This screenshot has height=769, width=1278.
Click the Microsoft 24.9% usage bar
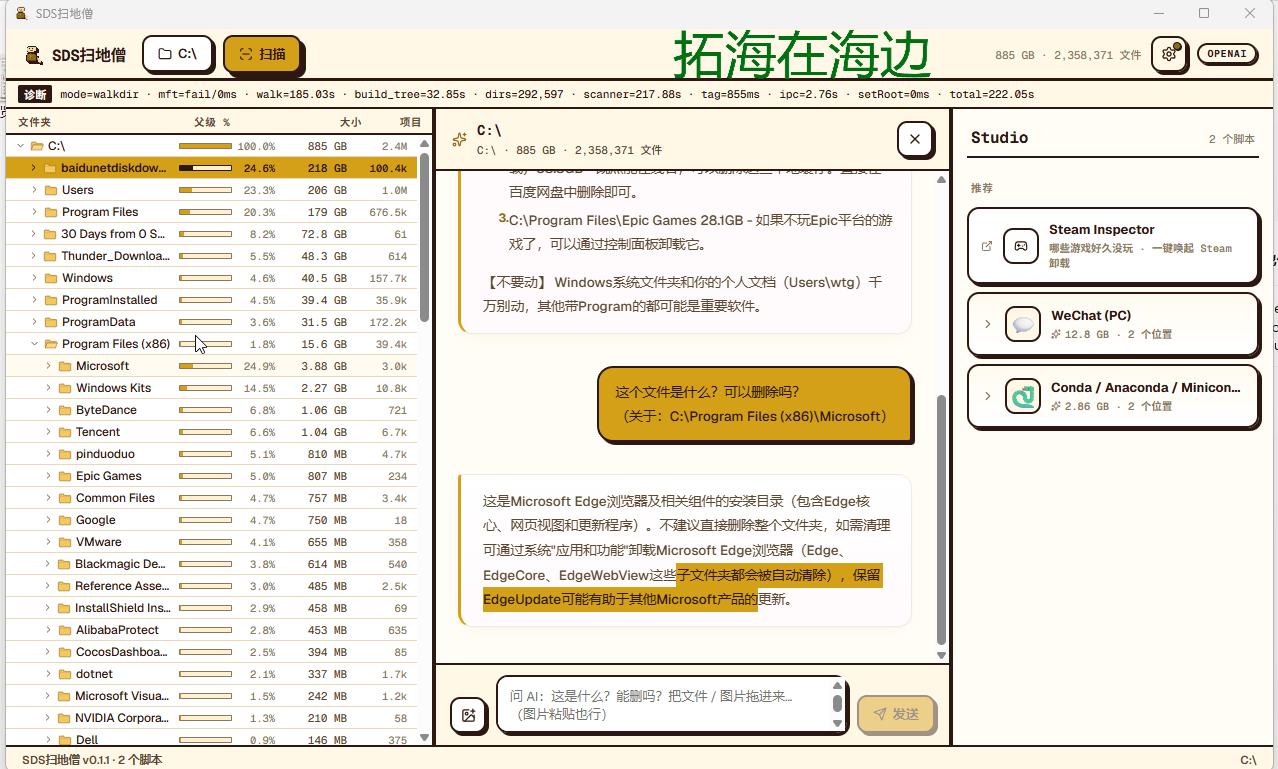tap(205, 366)
